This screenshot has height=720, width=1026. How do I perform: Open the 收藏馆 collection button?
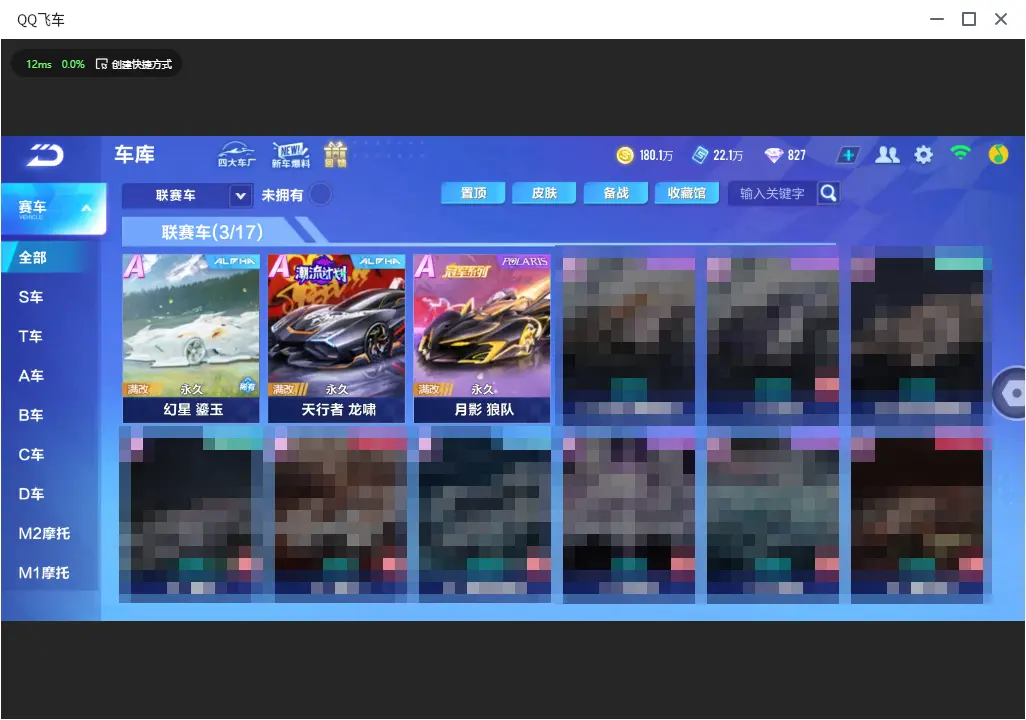pyautogui.click(x=686, y=193)
